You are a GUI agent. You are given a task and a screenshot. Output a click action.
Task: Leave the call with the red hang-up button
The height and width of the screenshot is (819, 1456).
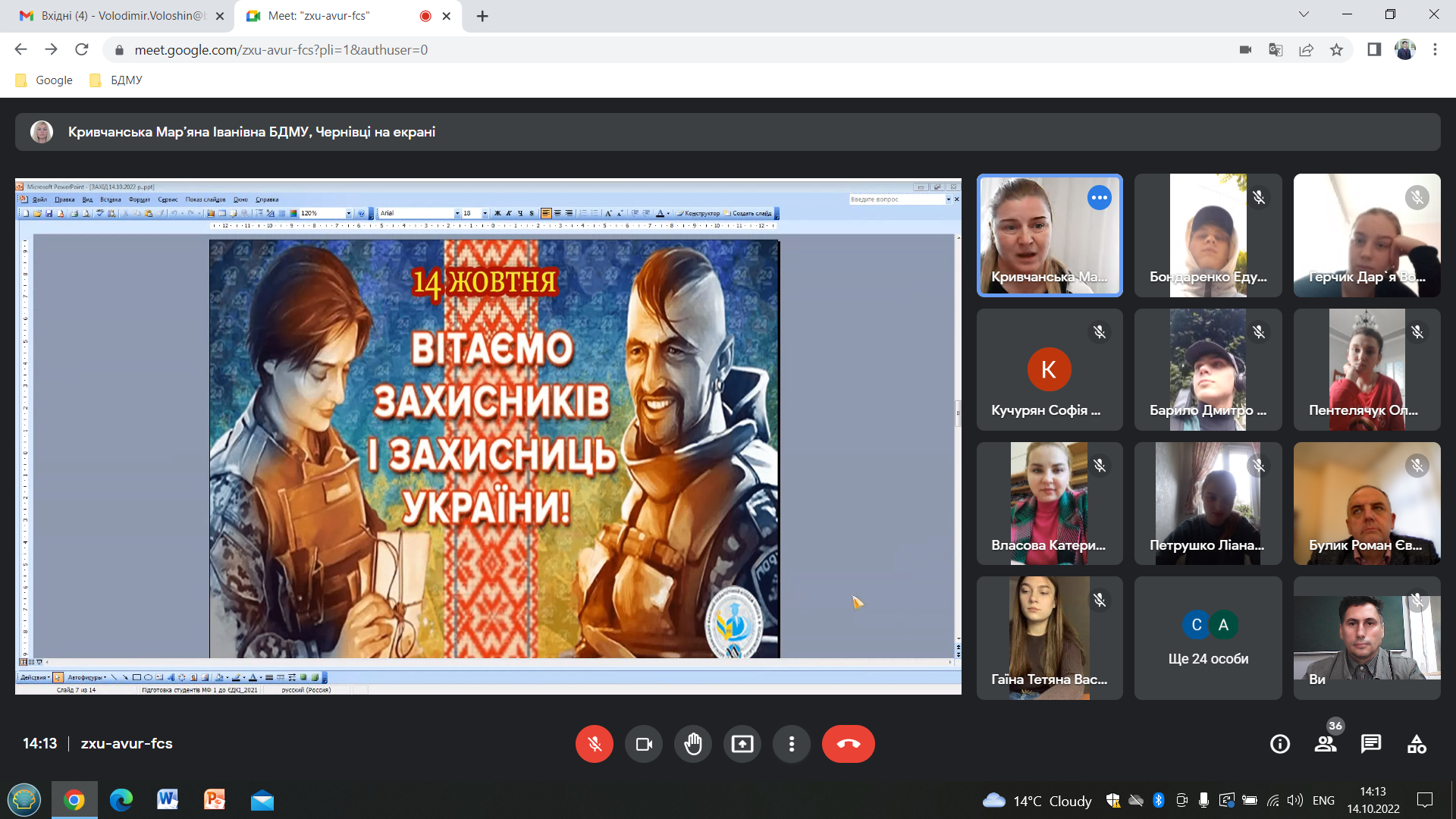[x=849, y=744]
